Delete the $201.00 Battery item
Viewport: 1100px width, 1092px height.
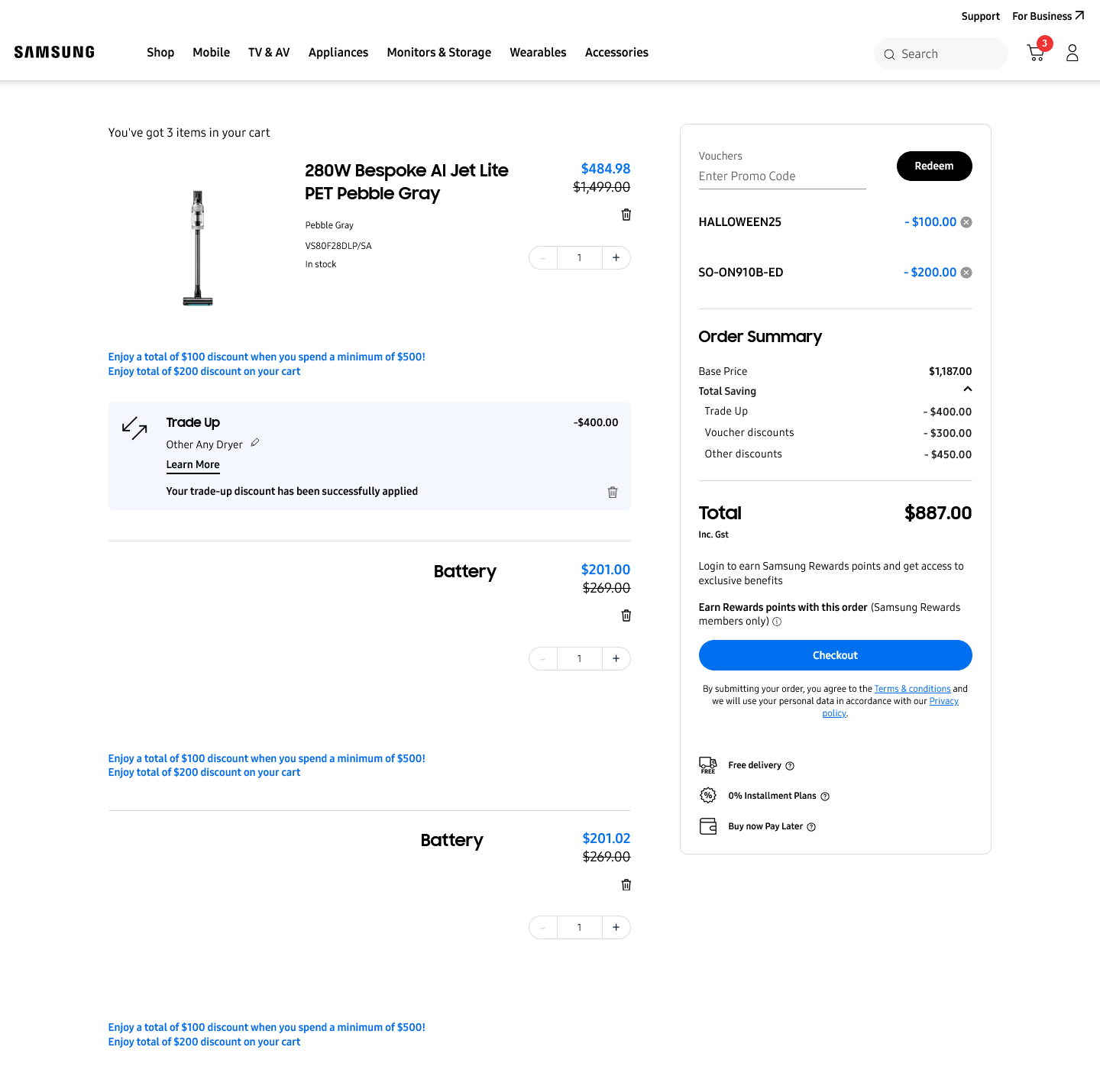(626, 615)
